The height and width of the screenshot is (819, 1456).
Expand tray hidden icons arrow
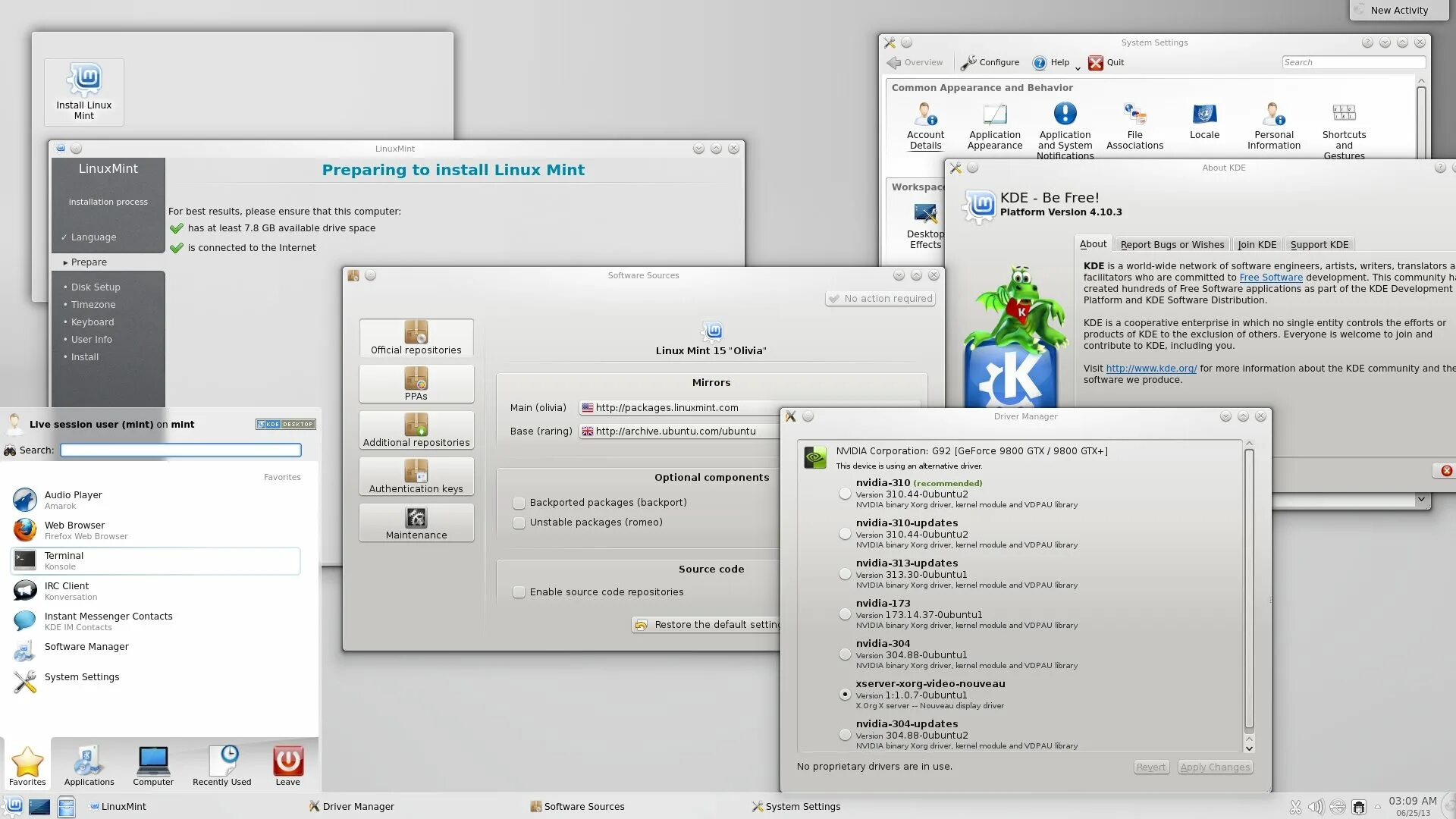[1377, 807]
